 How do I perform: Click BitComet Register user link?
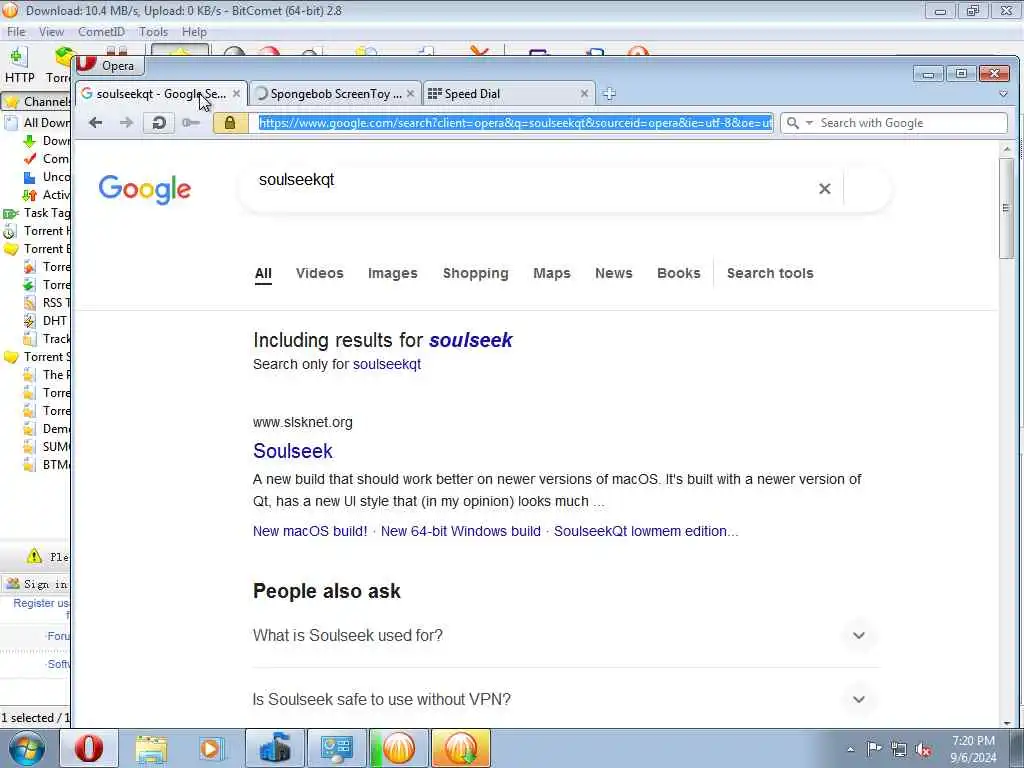tap(41, 603)
